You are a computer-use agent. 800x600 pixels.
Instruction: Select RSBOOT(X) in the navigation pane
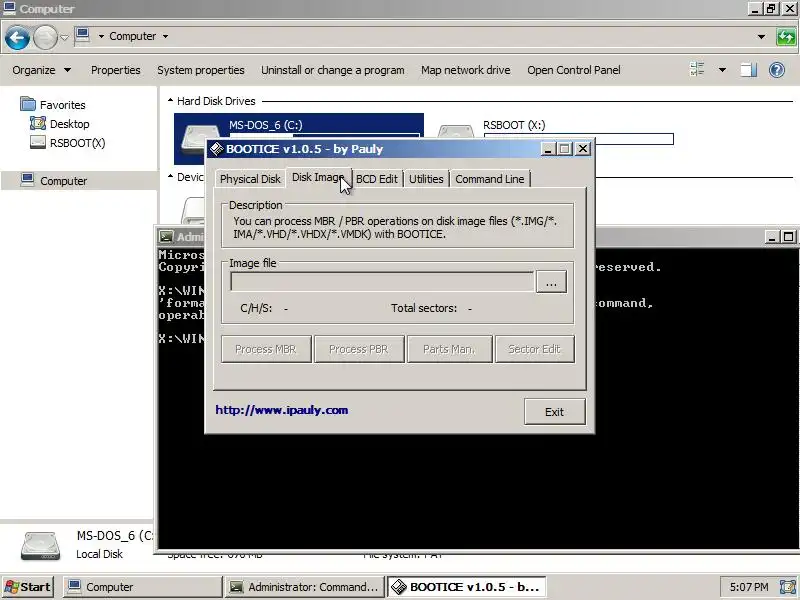tap(68, 143)
